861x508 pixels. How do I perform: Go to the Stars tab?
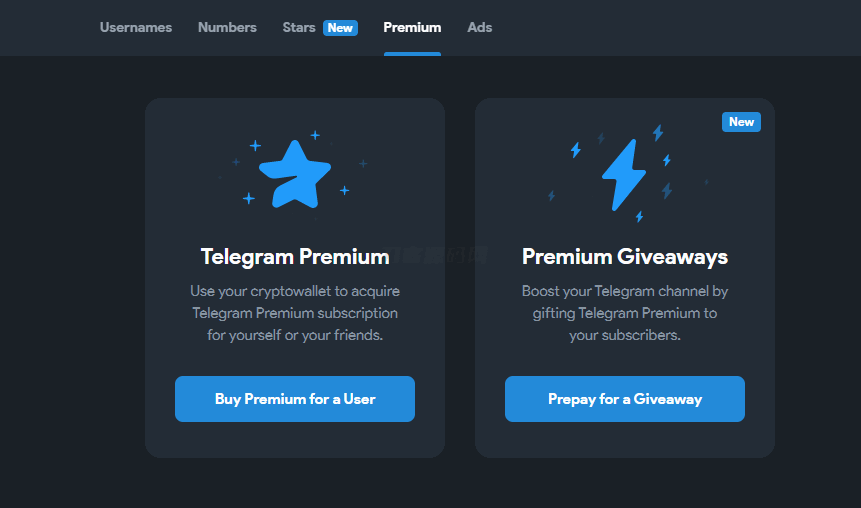point(299,28)
